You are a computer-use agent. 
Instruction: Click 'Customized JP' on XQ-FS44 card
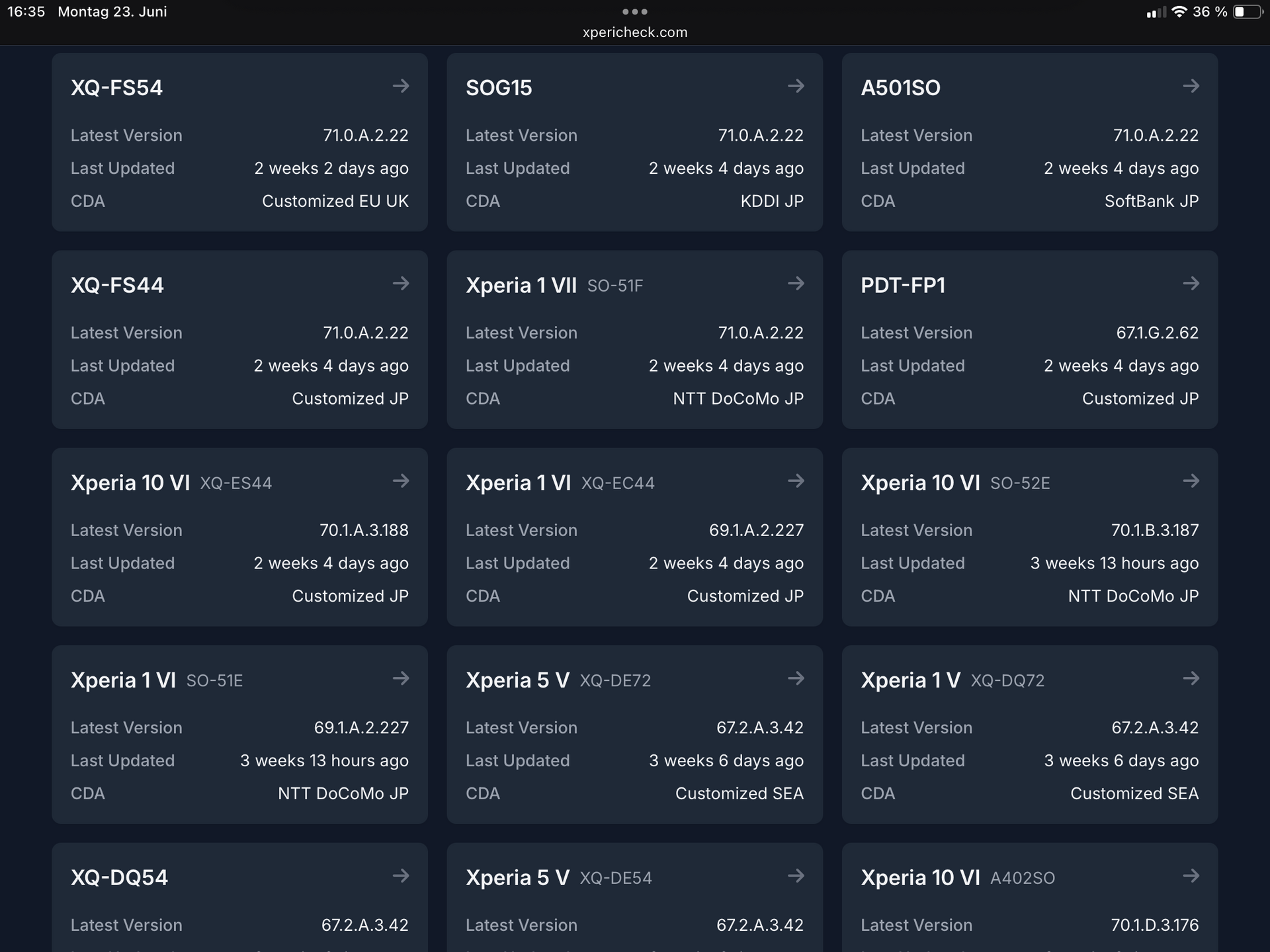pos(350,399)
